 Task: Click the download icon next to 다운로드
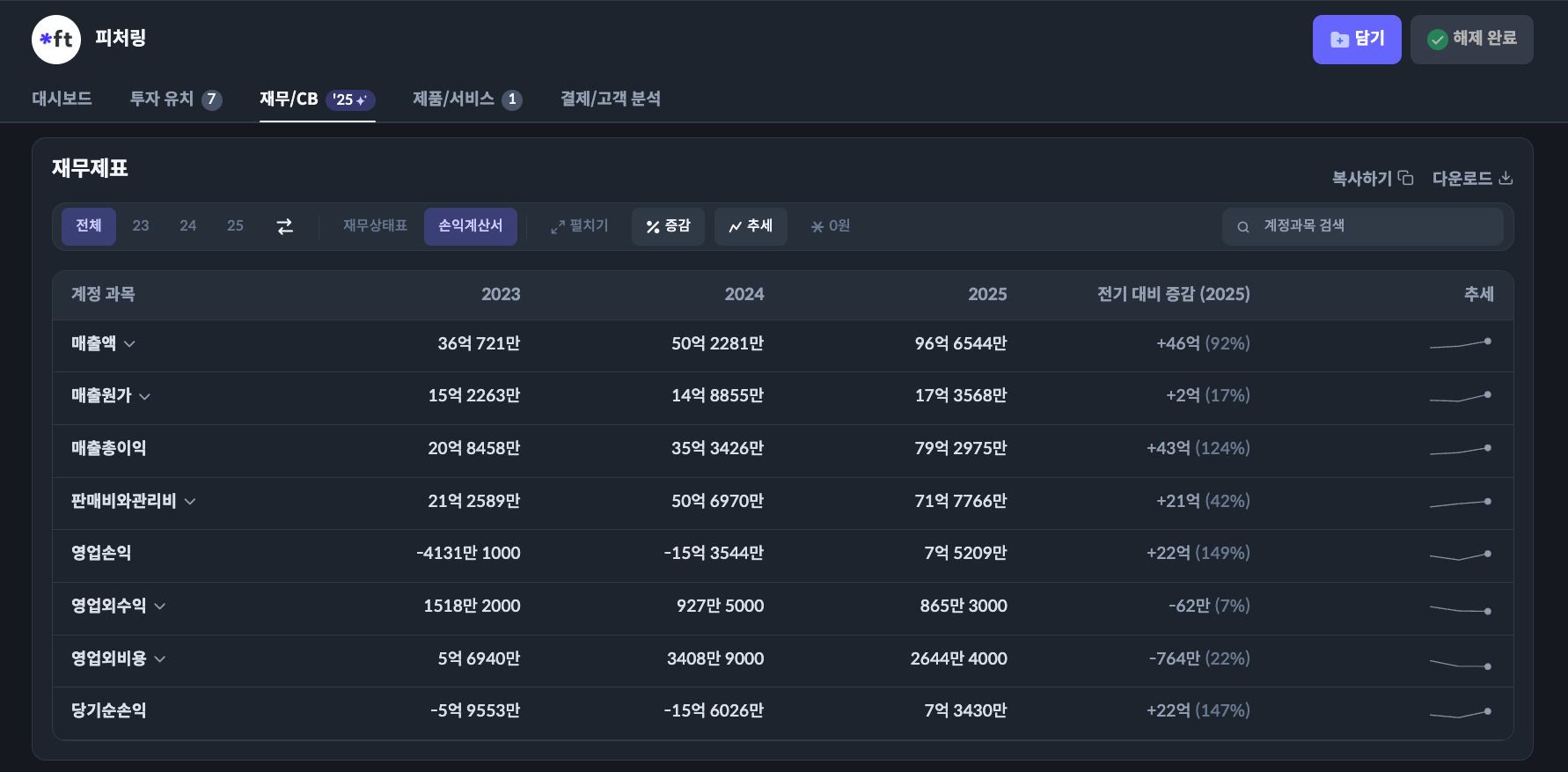[1506, 178]
